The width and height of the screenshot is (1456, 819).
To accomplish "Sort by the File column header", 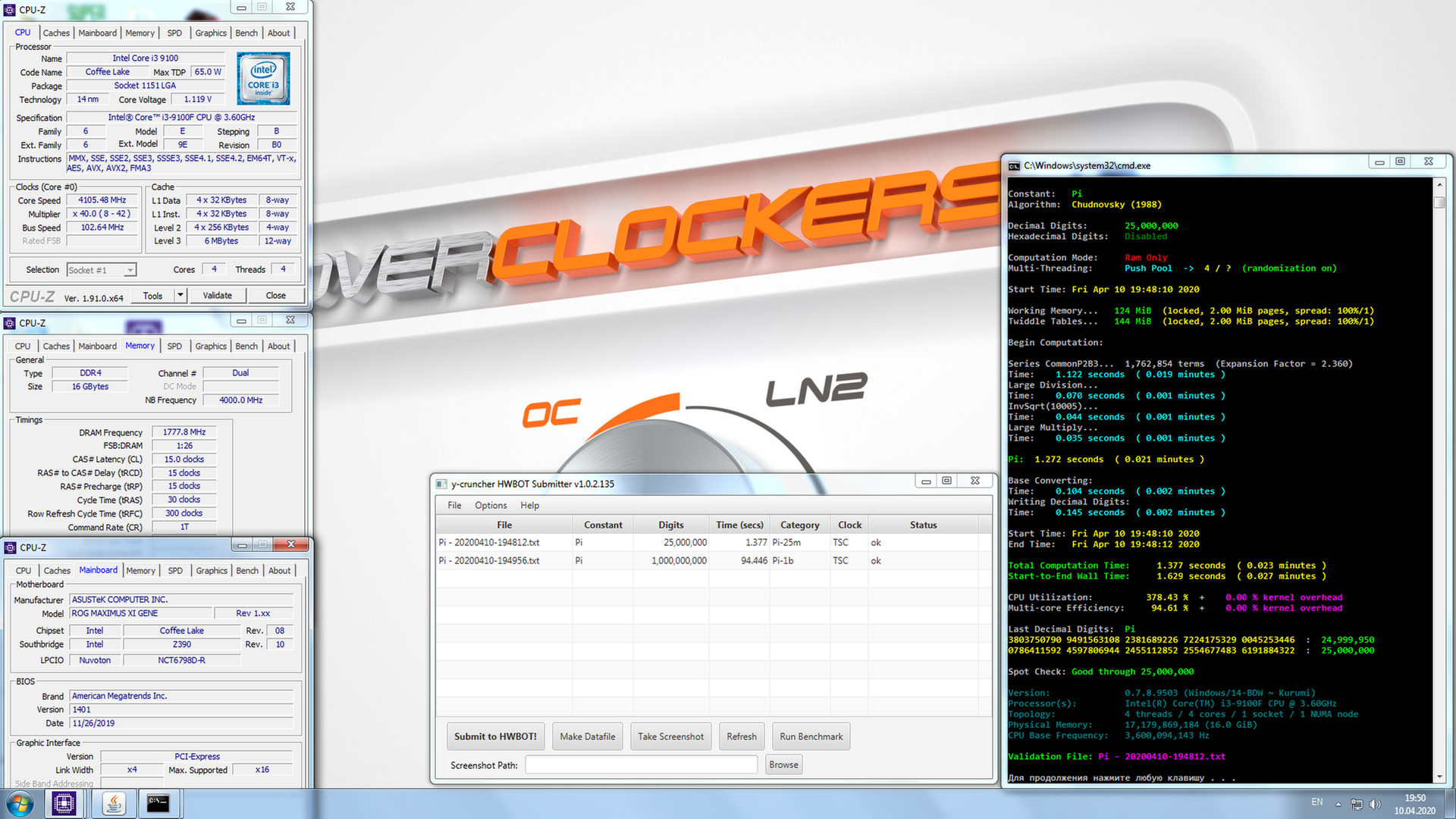I will click(504, 525).
